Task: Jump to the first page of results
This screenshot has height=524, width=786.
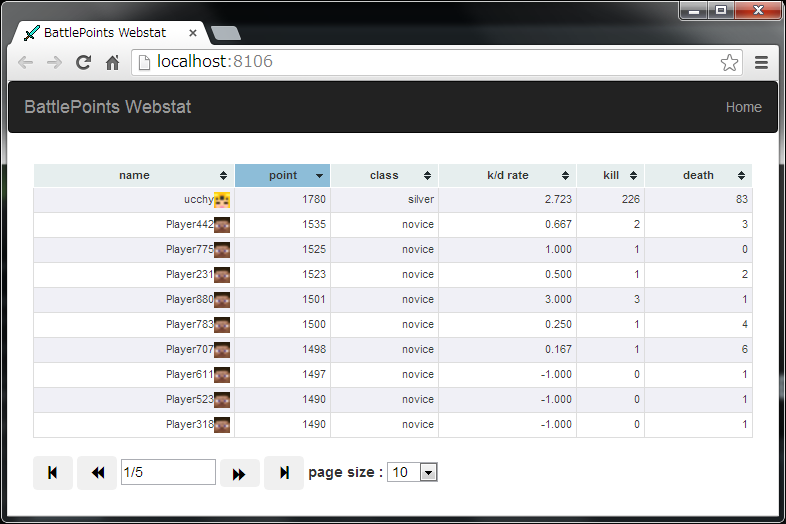Action: [53, 472]
